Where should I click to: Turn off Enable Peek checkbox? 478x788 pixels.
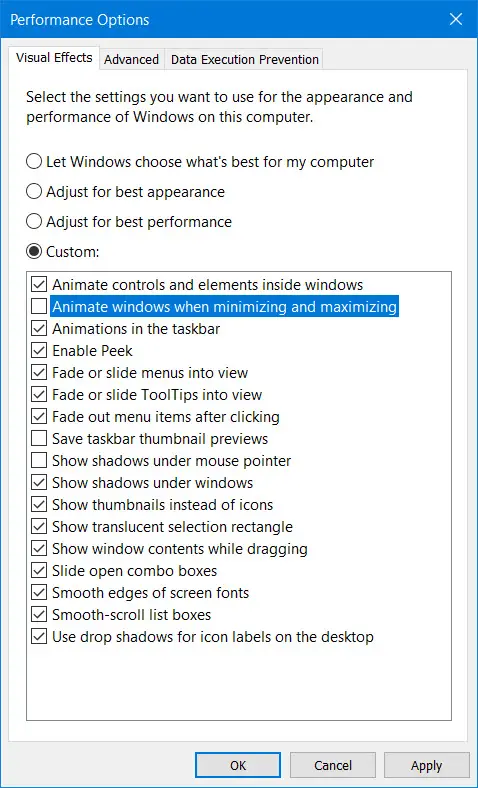[x=39, y=350]
